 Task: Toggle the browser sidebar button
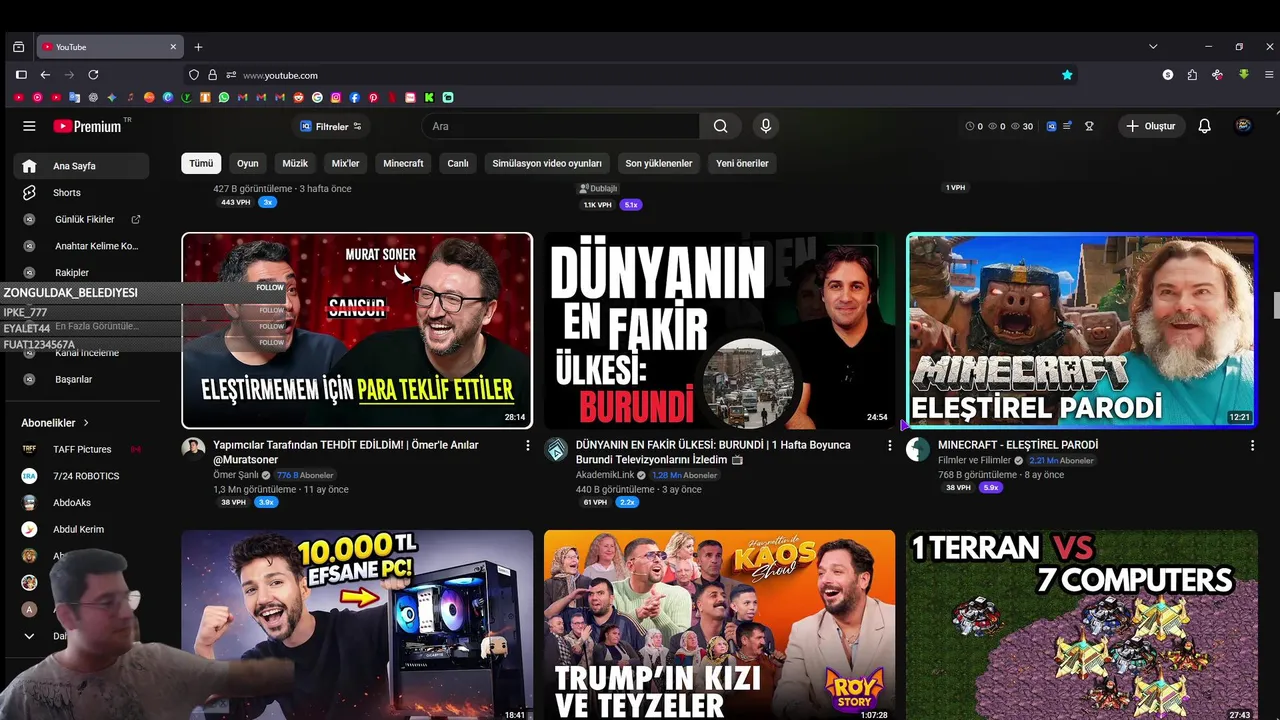pos(21,75)
